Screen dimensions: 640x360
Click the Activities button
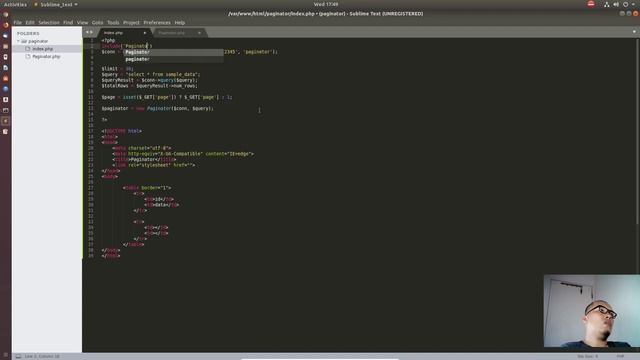pyautogui.click(x=15, y=4)
